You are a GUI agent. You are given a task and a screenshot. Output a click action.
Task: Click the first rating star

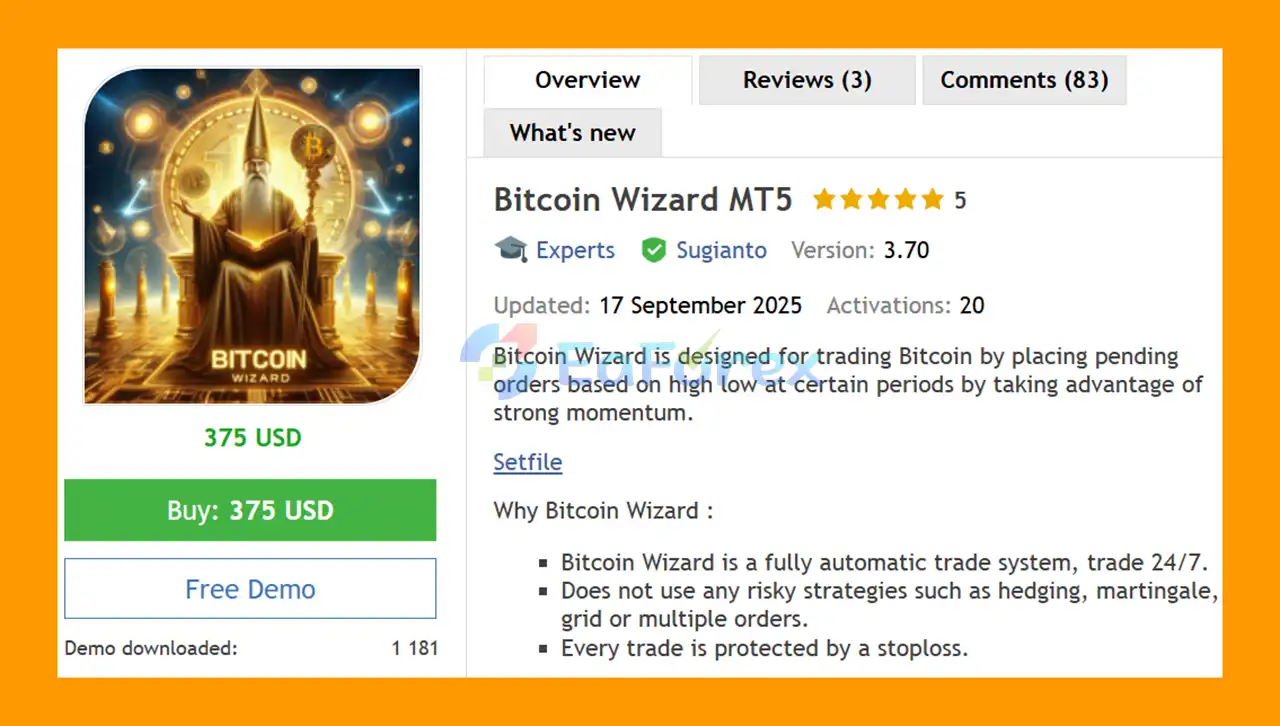[825, 200]
